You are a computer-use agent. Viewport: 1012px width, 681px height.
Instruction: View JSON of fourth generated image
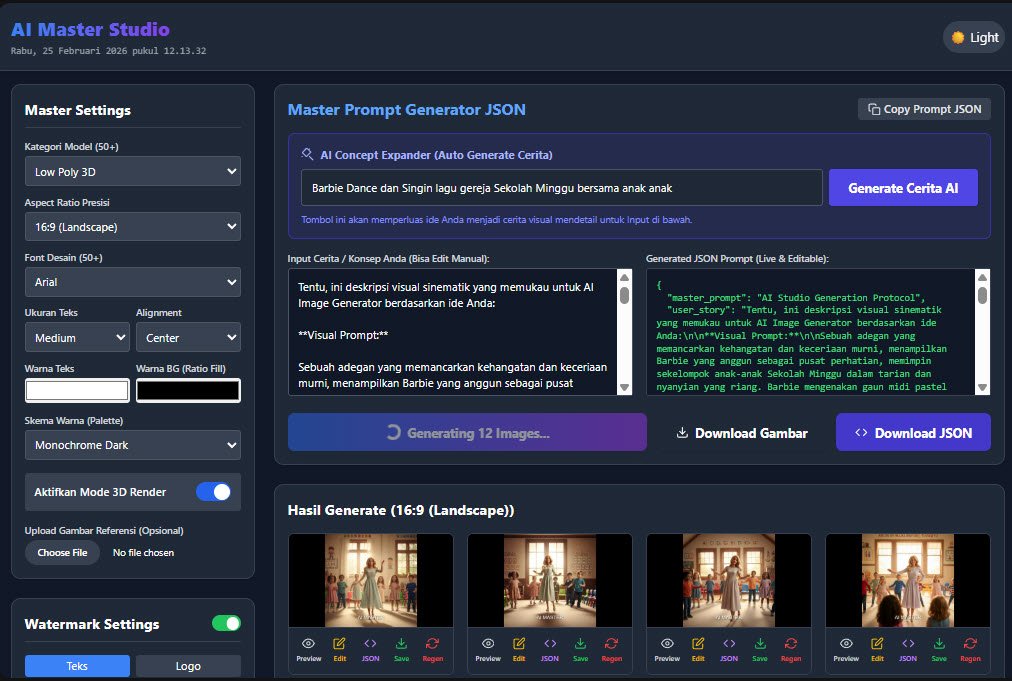click(908, 649)
